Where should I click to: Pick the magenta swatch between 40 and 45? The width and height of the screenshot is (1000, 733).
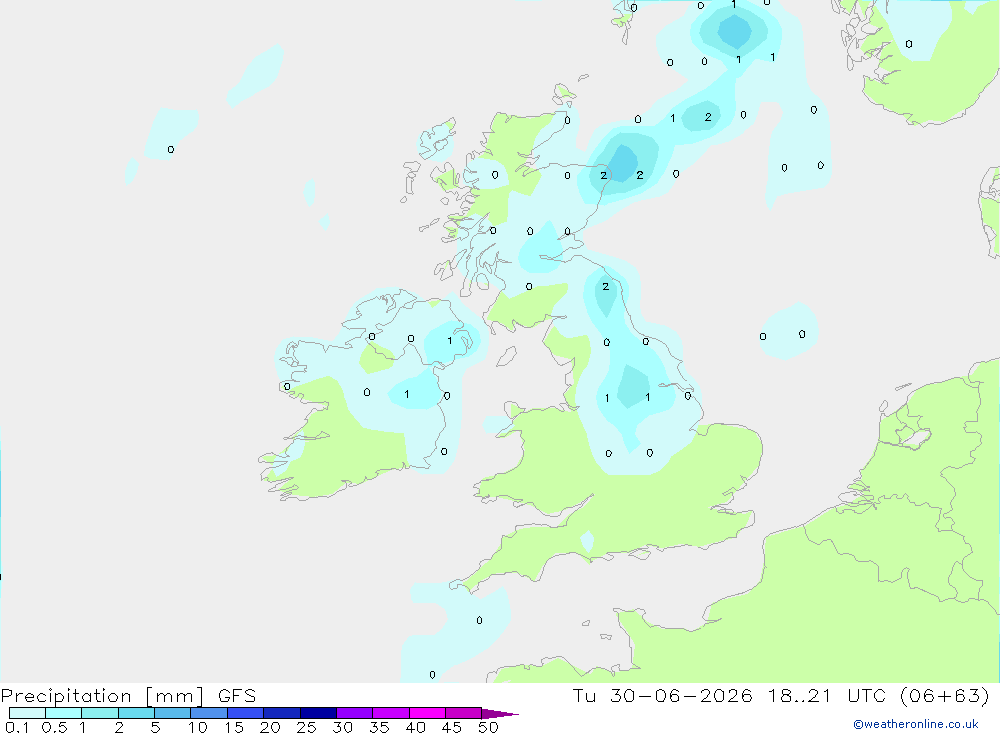[x=427, y=713]
